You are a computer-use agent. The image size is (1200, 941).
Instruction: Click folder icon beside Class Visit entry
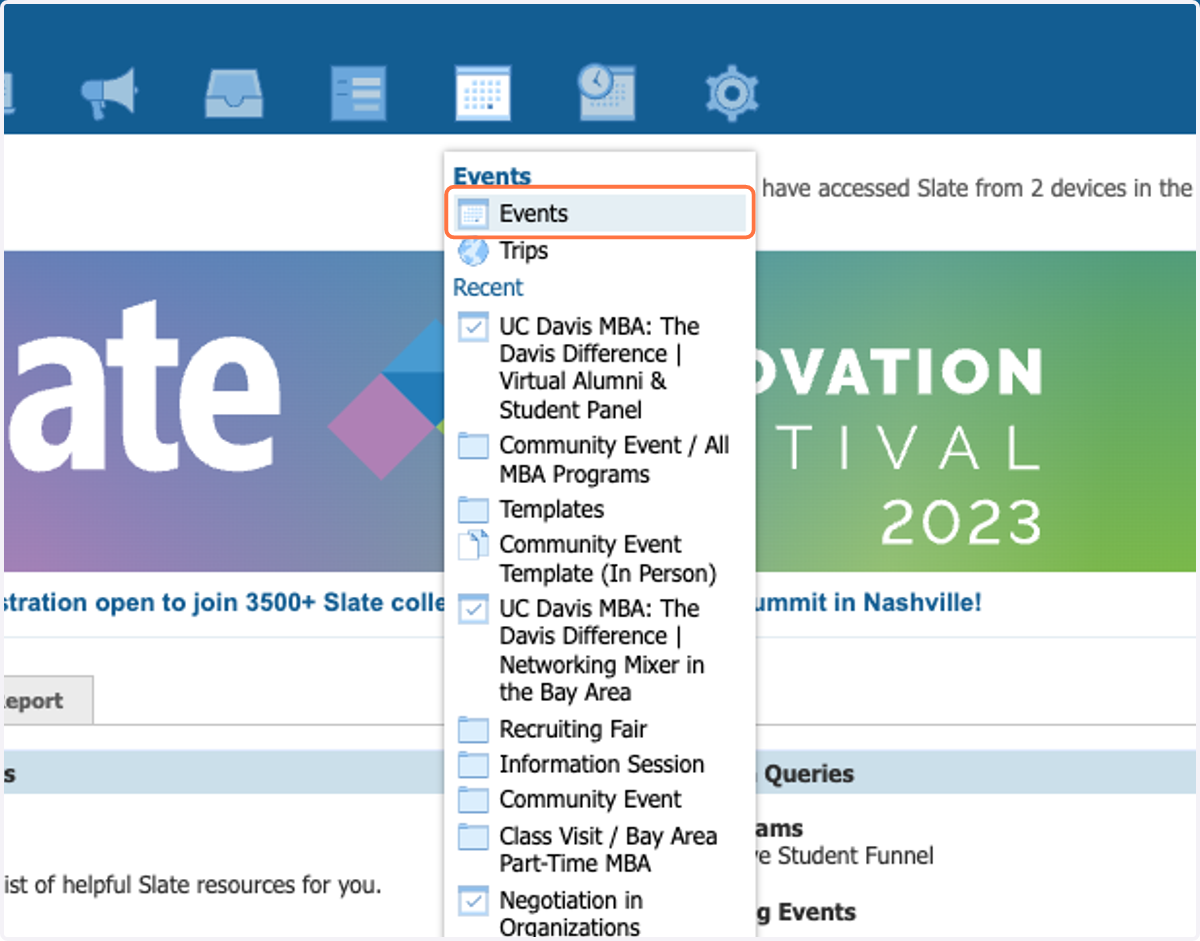coord(473,836)
